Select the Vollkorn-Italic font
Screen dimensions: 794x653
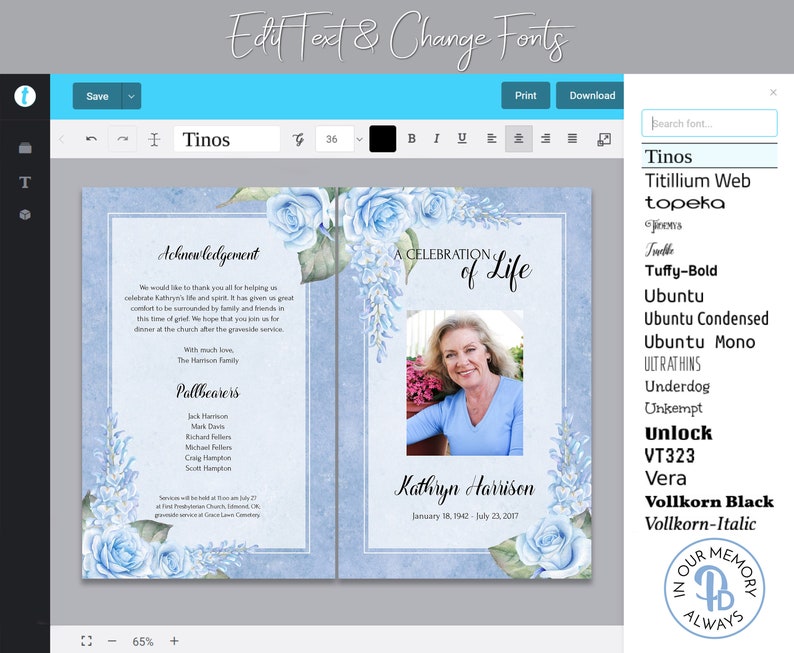click(700, 524)
